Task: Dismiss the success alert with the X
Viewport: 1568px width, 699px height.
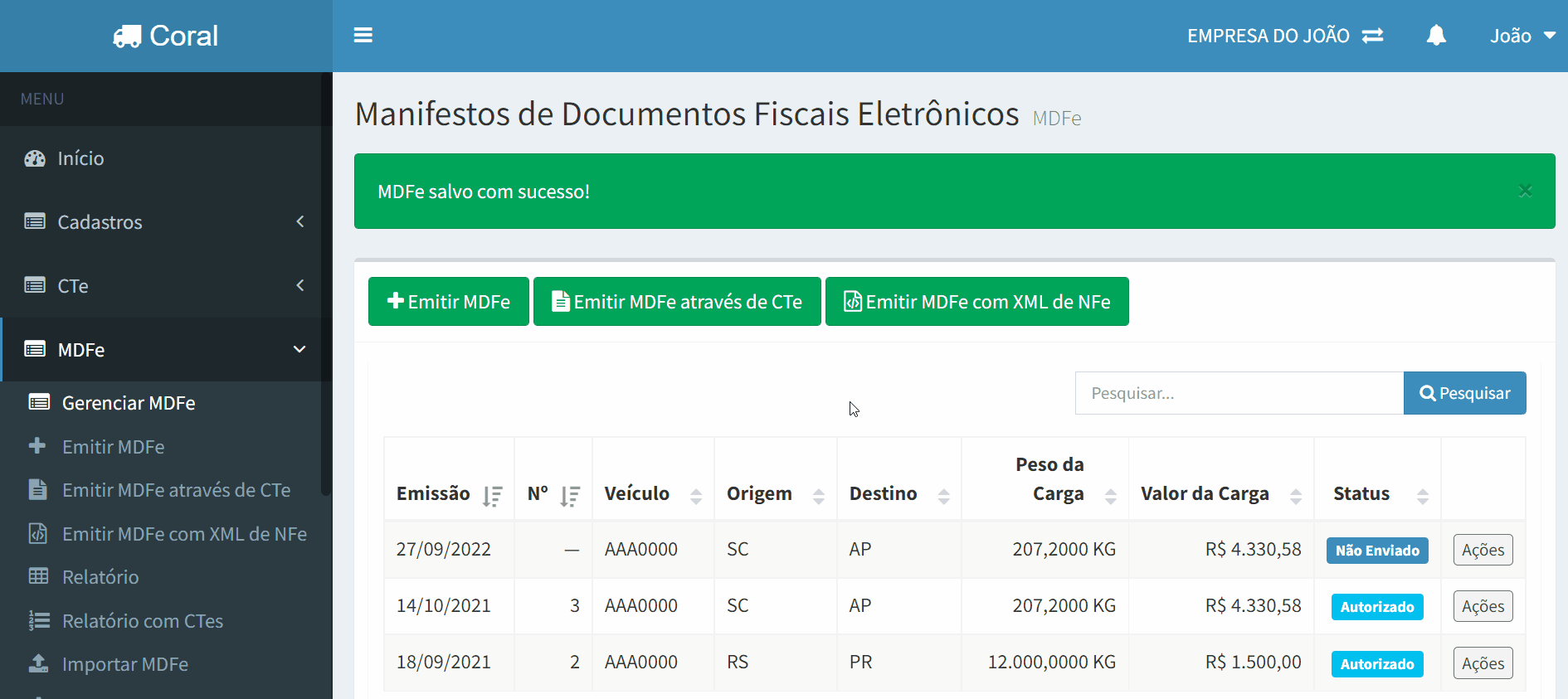Action: [x=1525, y=191]
